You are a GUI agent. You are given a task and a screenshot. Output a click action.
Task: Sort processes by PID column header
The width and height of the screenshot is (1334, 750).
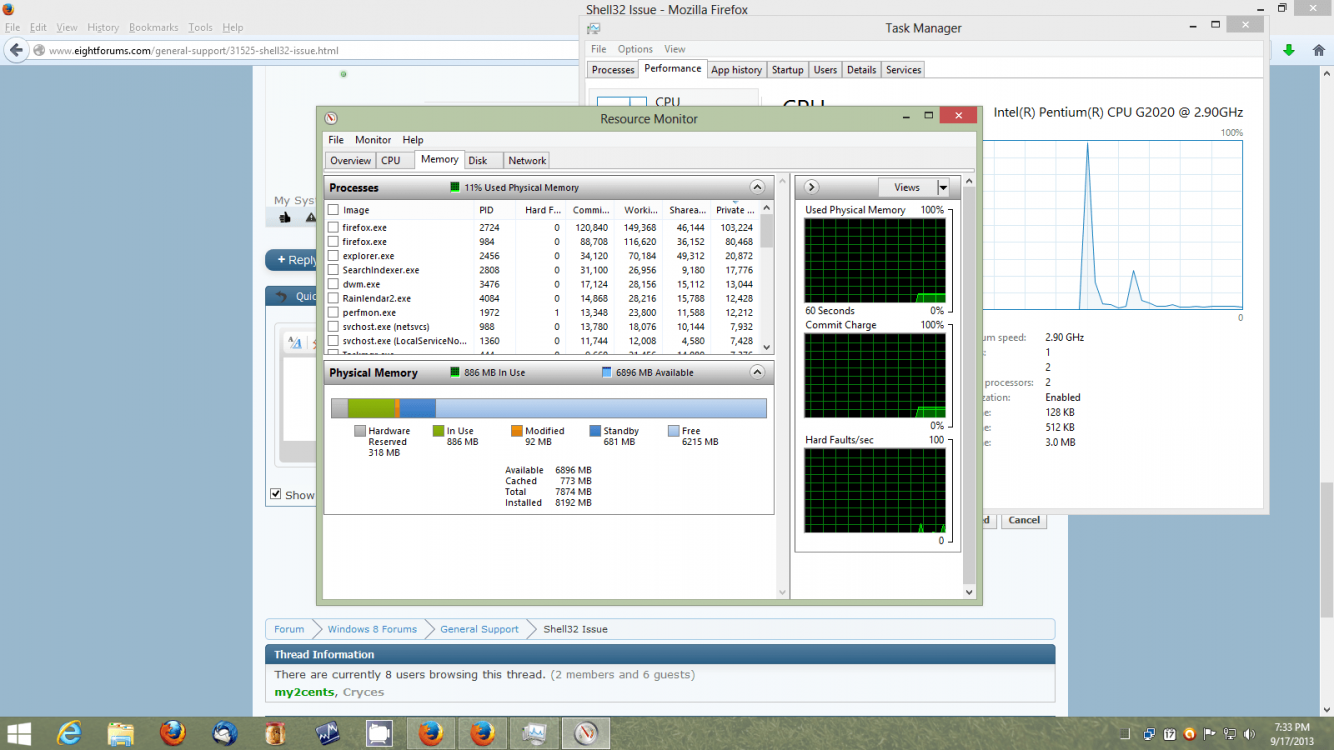coord(495,210)
